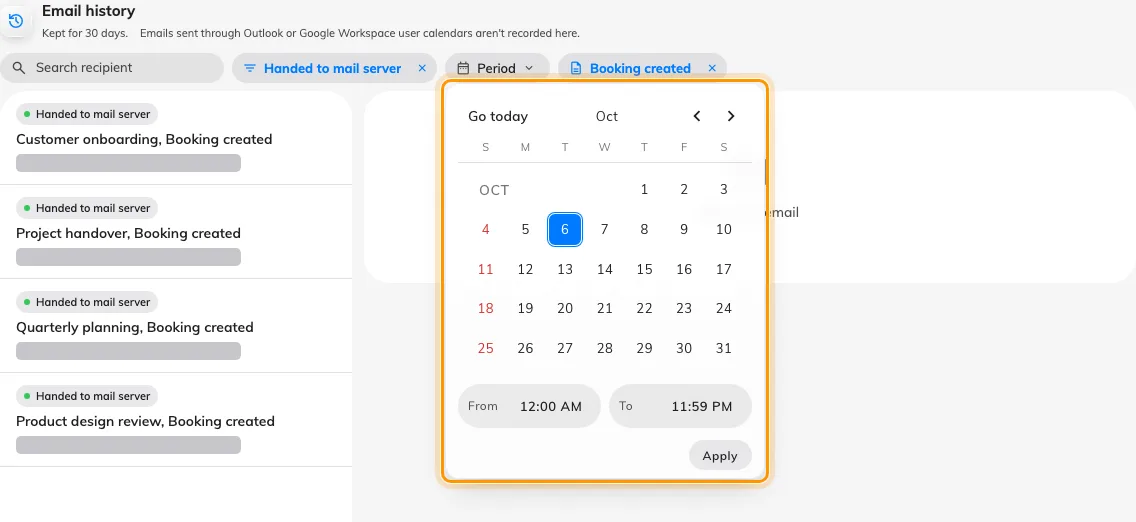
Task: Select October 10 in calendar
Action: click(x=724, y=230)
